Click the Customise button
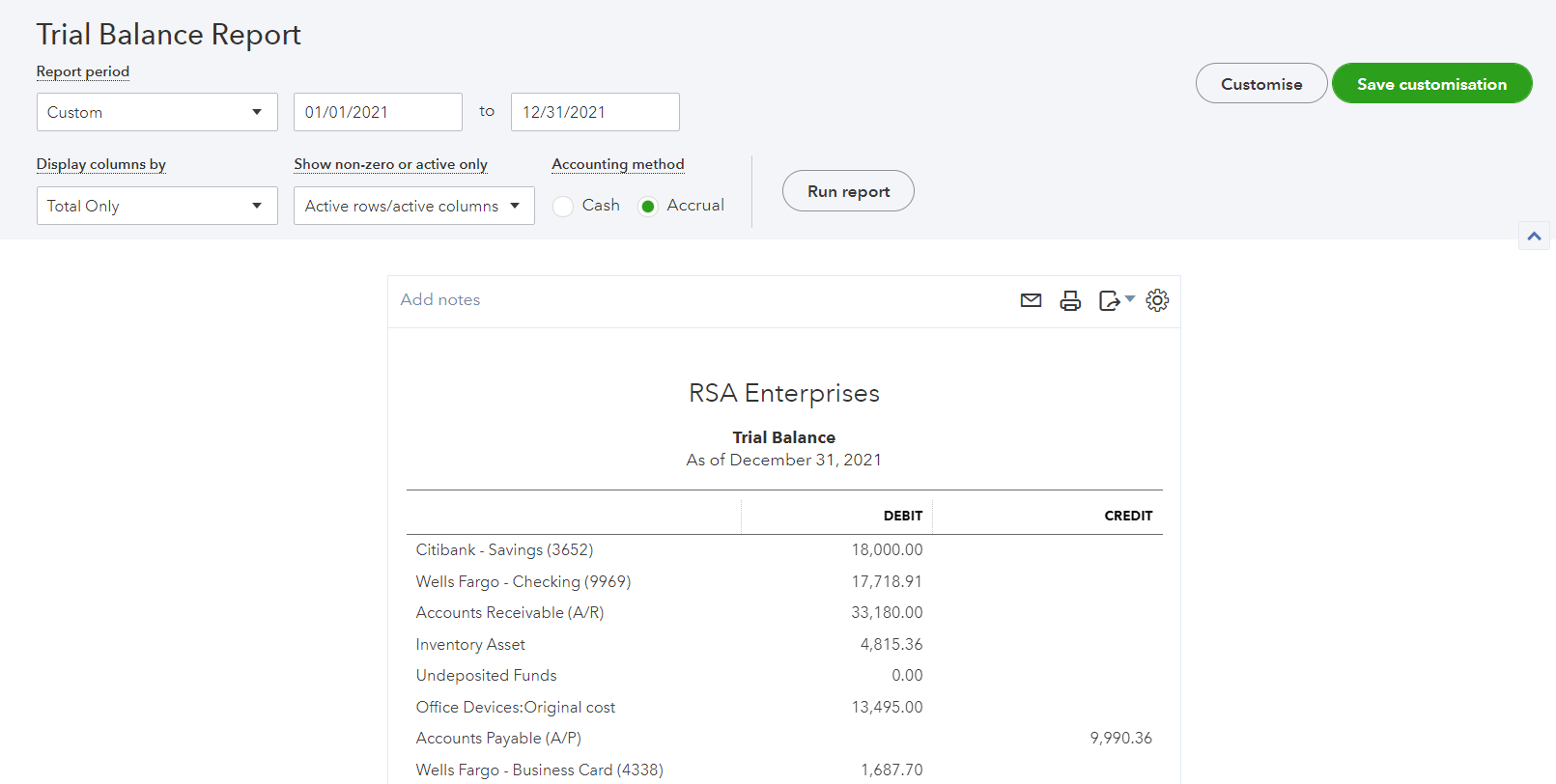Viewport: 1556px width, 784px height. (x=1260, y=84)
